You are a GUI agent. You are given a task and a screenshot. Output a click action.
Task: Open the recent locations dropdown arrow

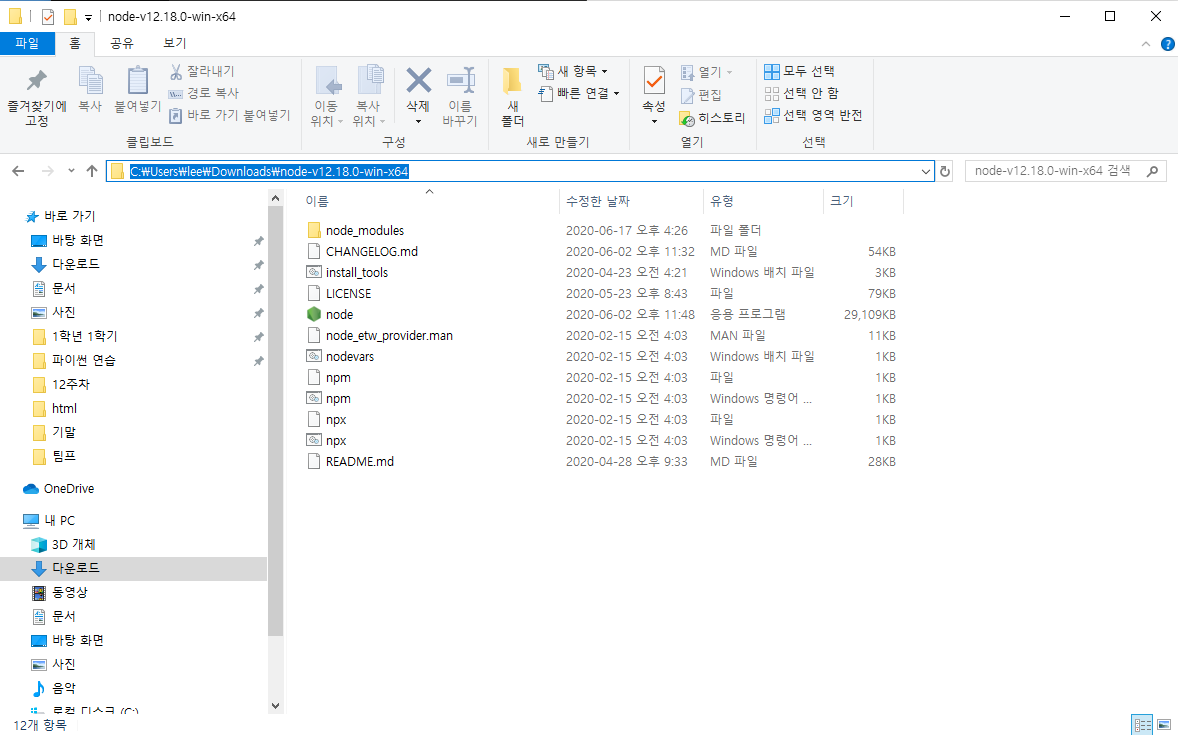point(71,171)
